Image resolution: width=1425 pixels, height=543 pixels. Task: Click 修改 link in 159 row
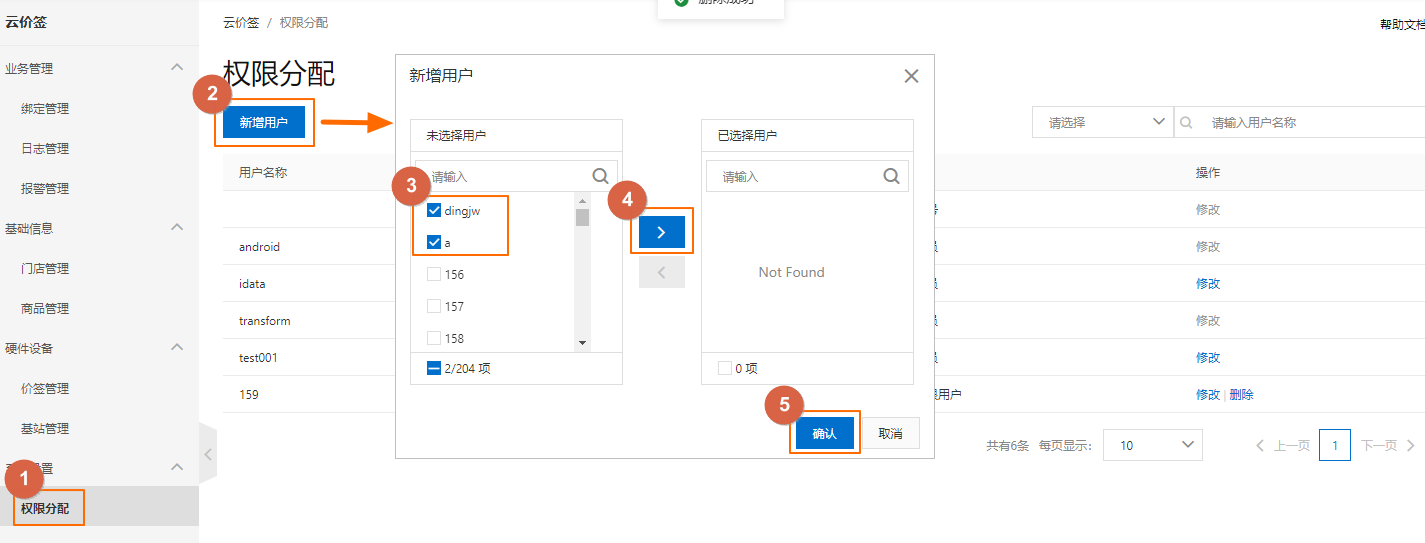click(1208, 395)
